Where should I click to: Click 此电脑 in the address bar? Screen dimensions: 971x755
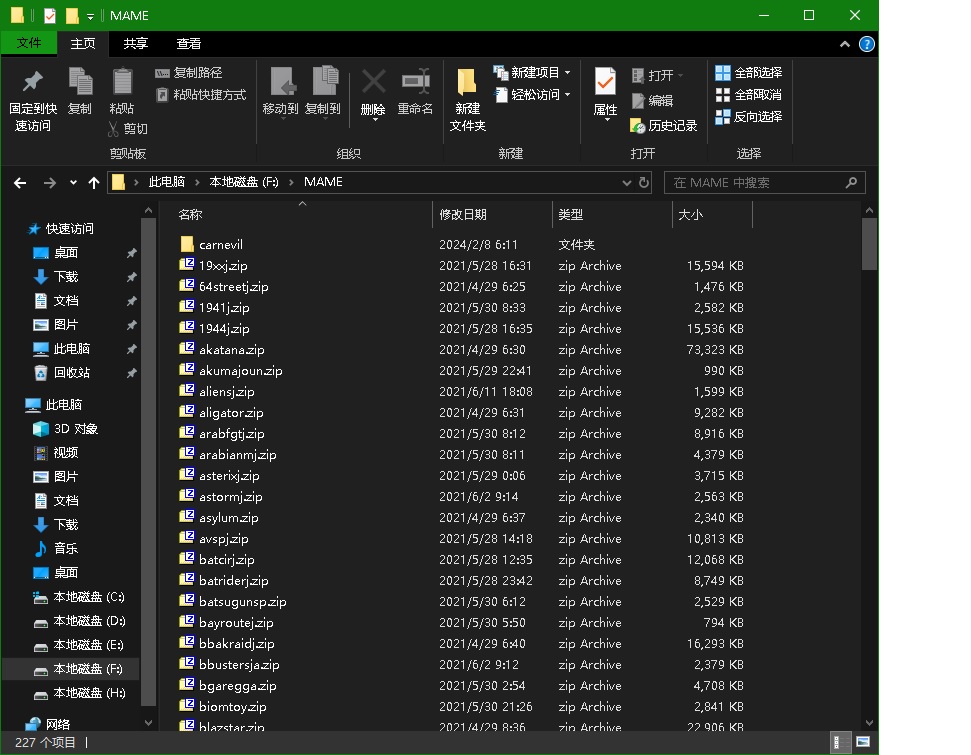(166, 182)
